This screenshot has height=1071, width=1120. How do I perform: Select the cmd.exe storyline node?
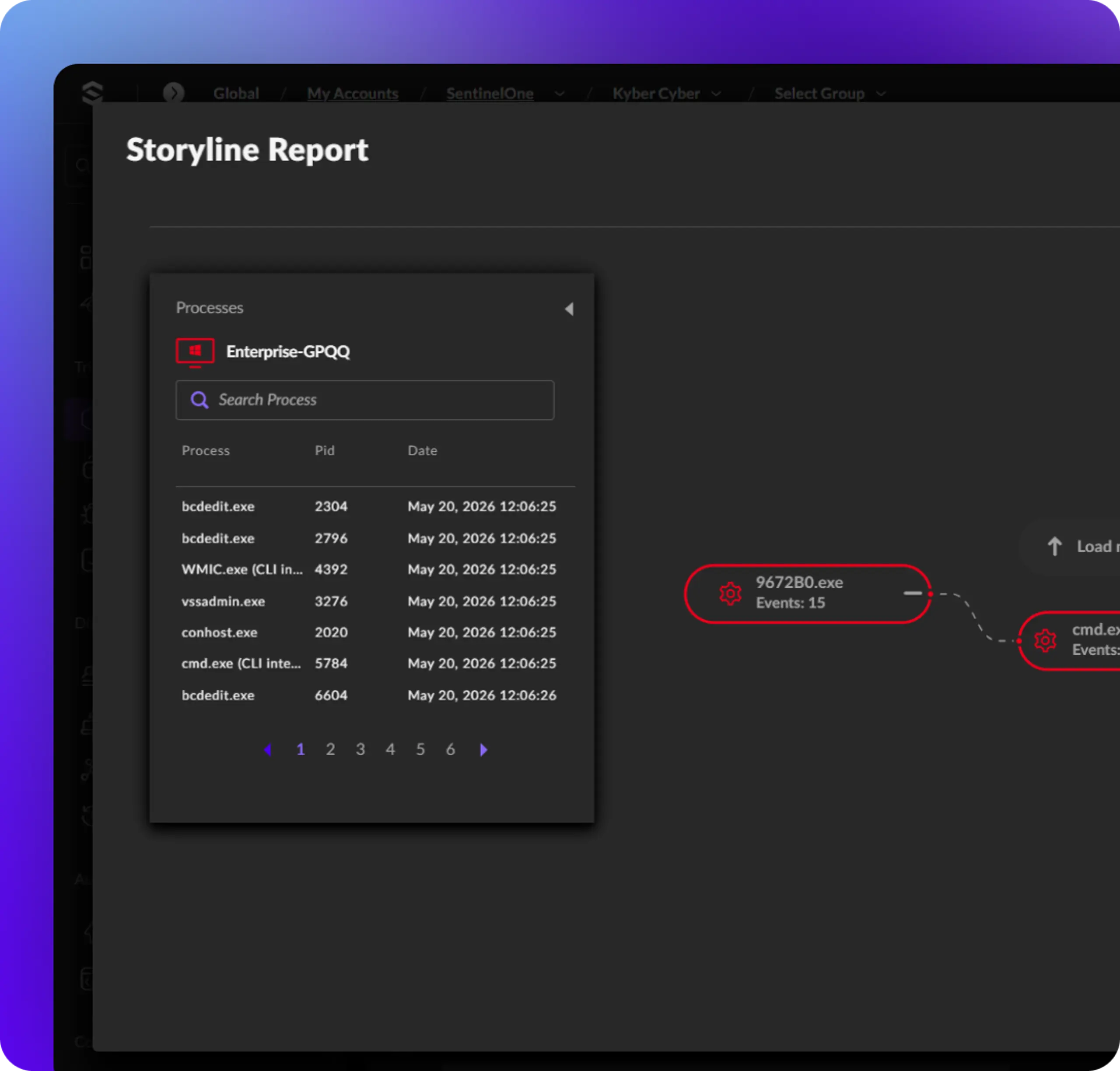1070,641
